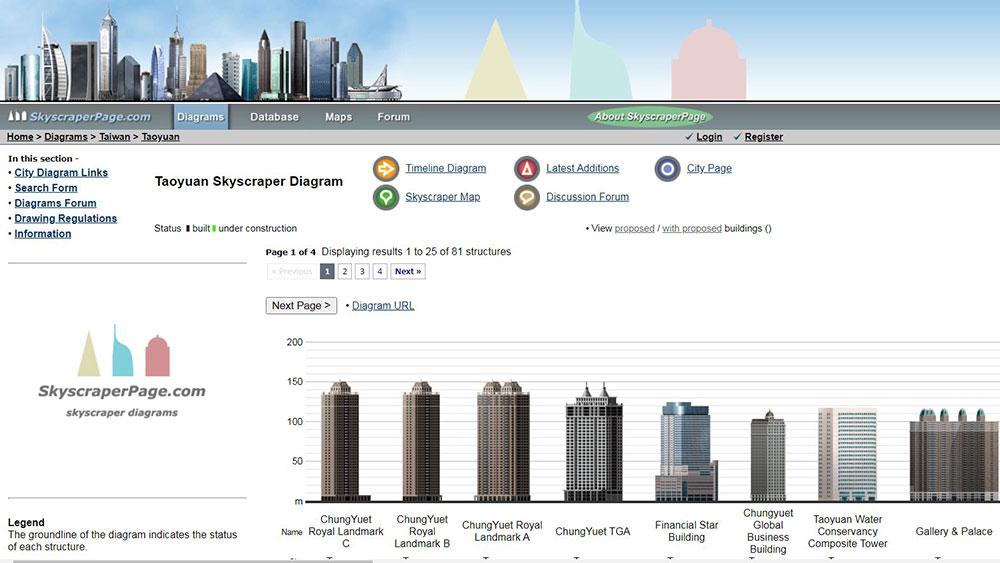Click the Chungyuet Global Business Building drawing

coord(768,455)
